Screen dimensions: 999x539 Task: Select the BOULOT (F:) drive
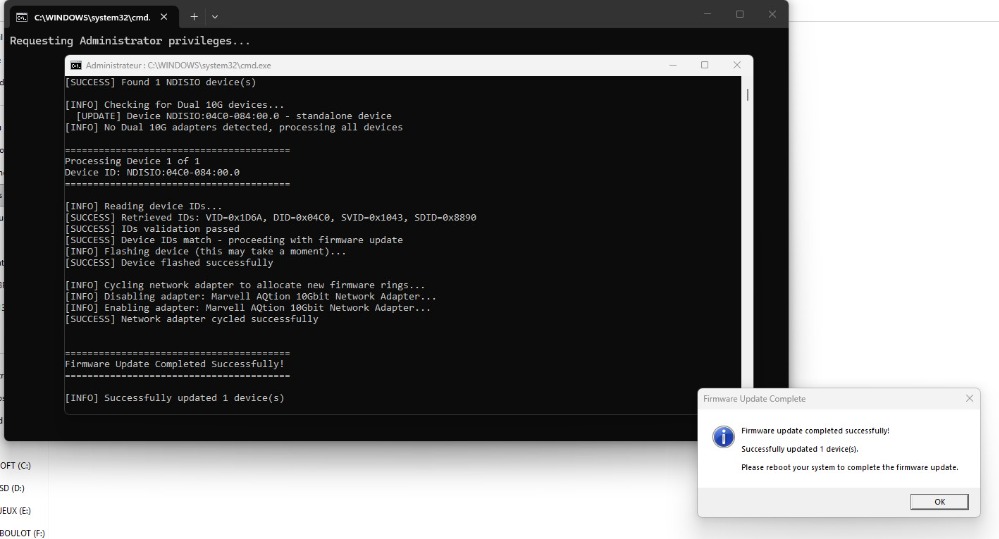(x=23, y=533)
